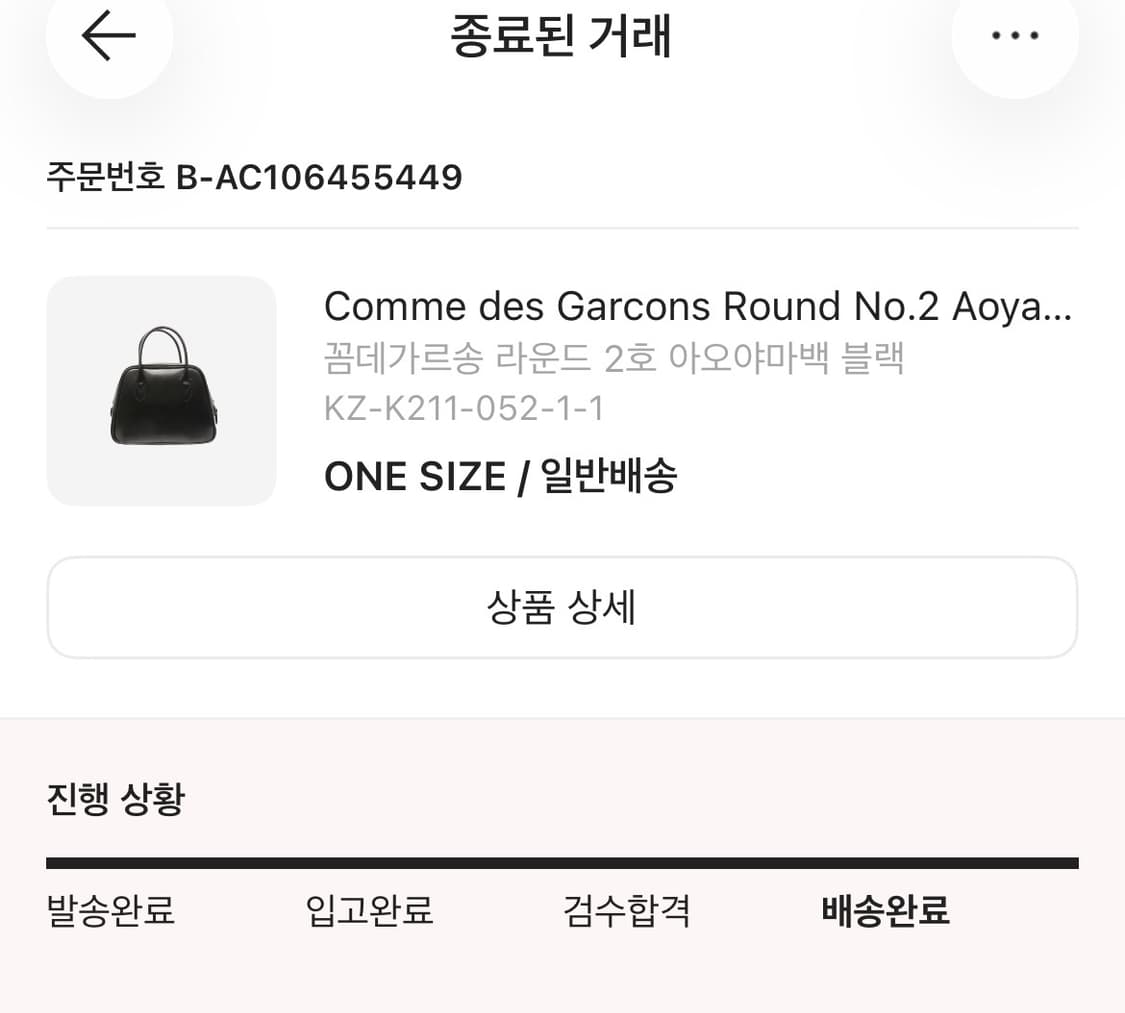Tap the 검수합격 inspection stage label
This screenshot has height=1013, width=1125.
pyautogui.click(x=626, y=911)
